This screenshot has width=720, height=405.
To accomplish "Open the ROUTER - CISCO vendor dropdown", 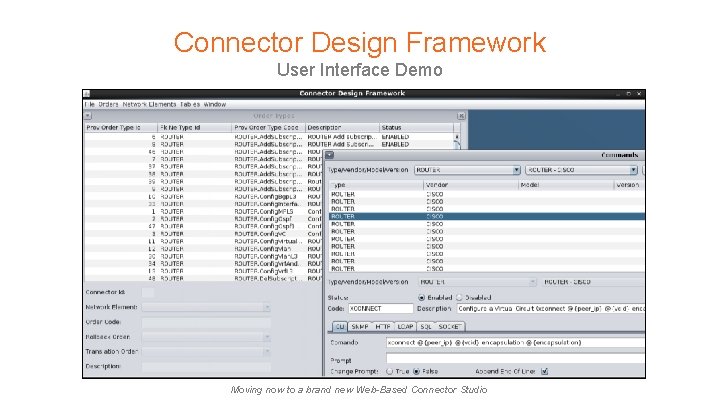I will click(x=581, y=170).
